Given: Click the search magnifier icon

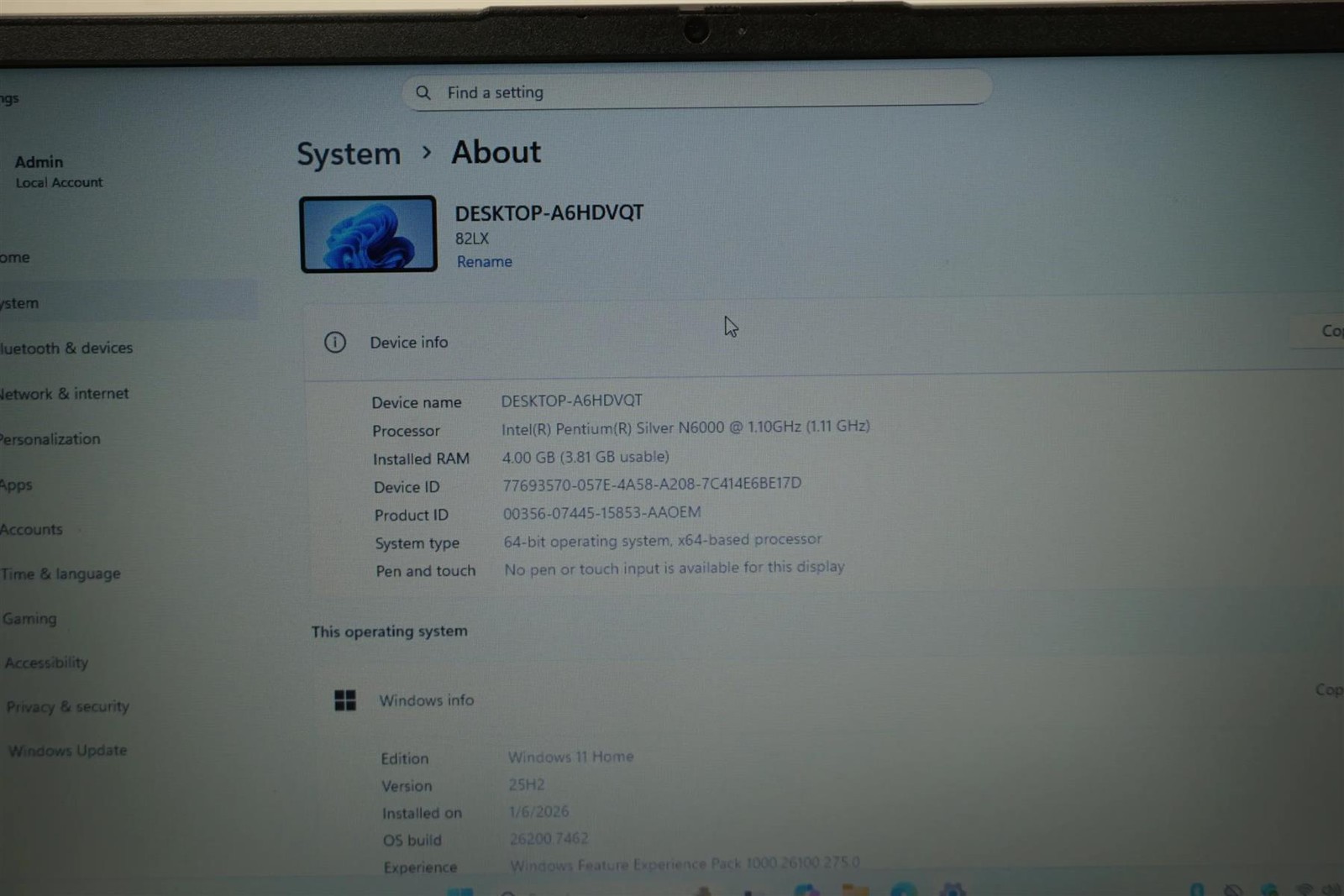Looking at the screenshot, I should (423, 92).
